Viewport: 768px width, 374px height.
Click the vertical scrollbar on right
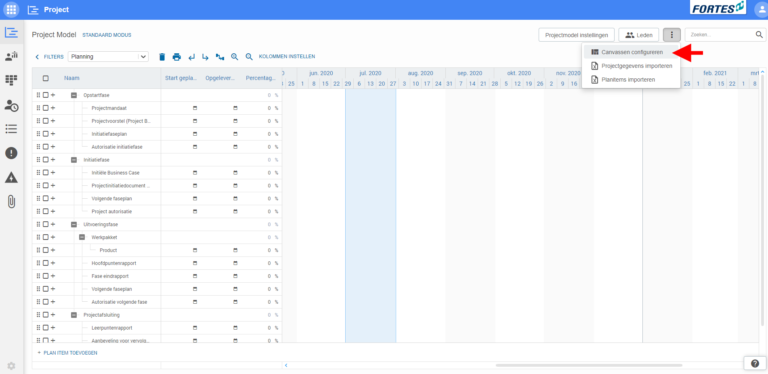click(762, 201)
